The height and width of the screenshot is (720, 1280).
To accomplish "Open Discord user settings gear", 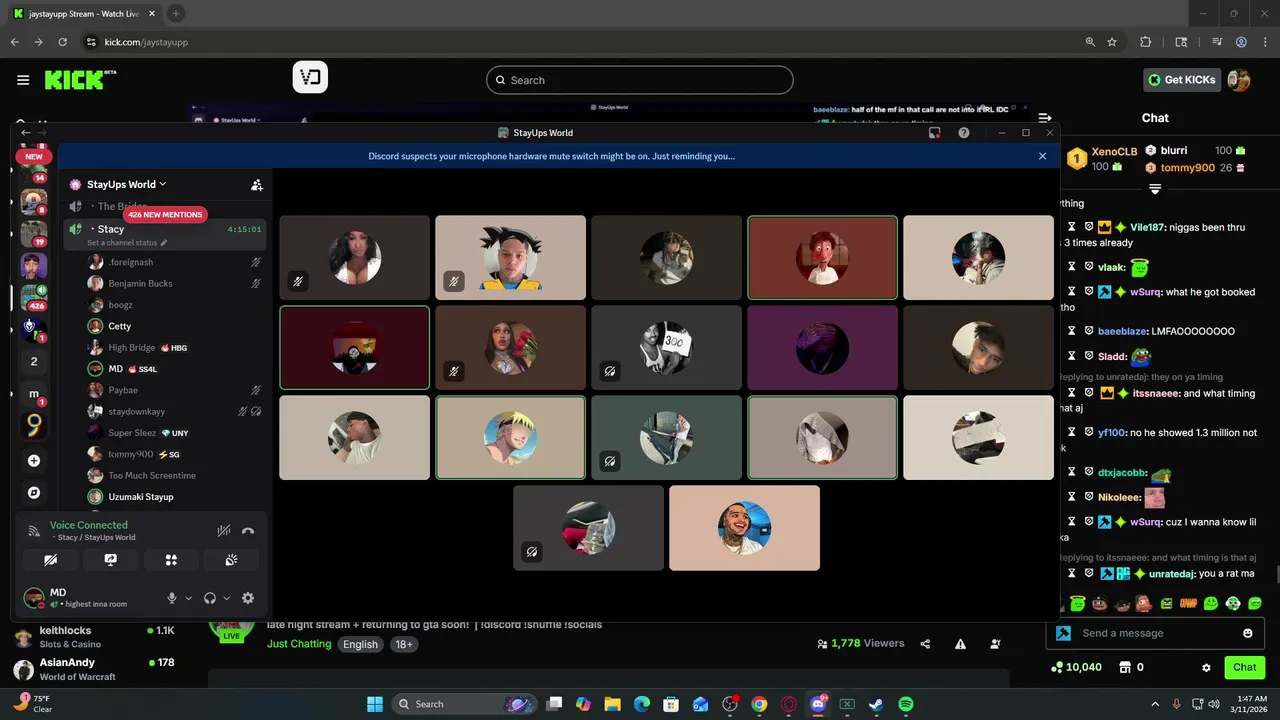I will [248, 598].
